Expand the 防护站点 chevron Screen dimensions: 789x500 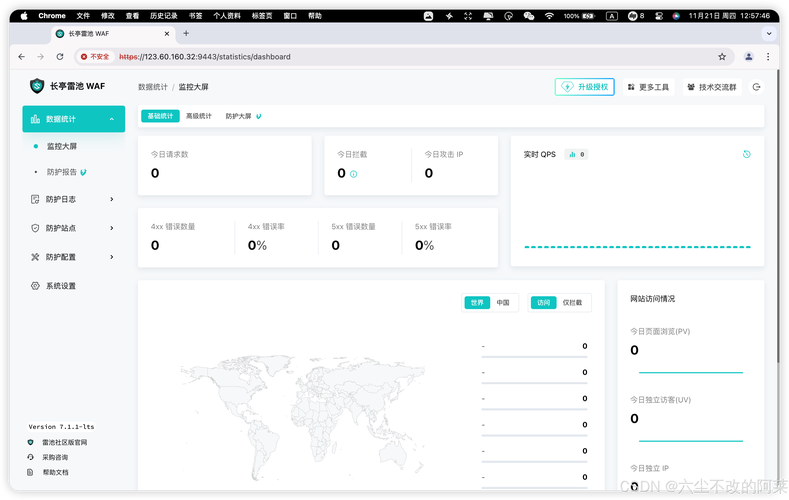point(112,228)
